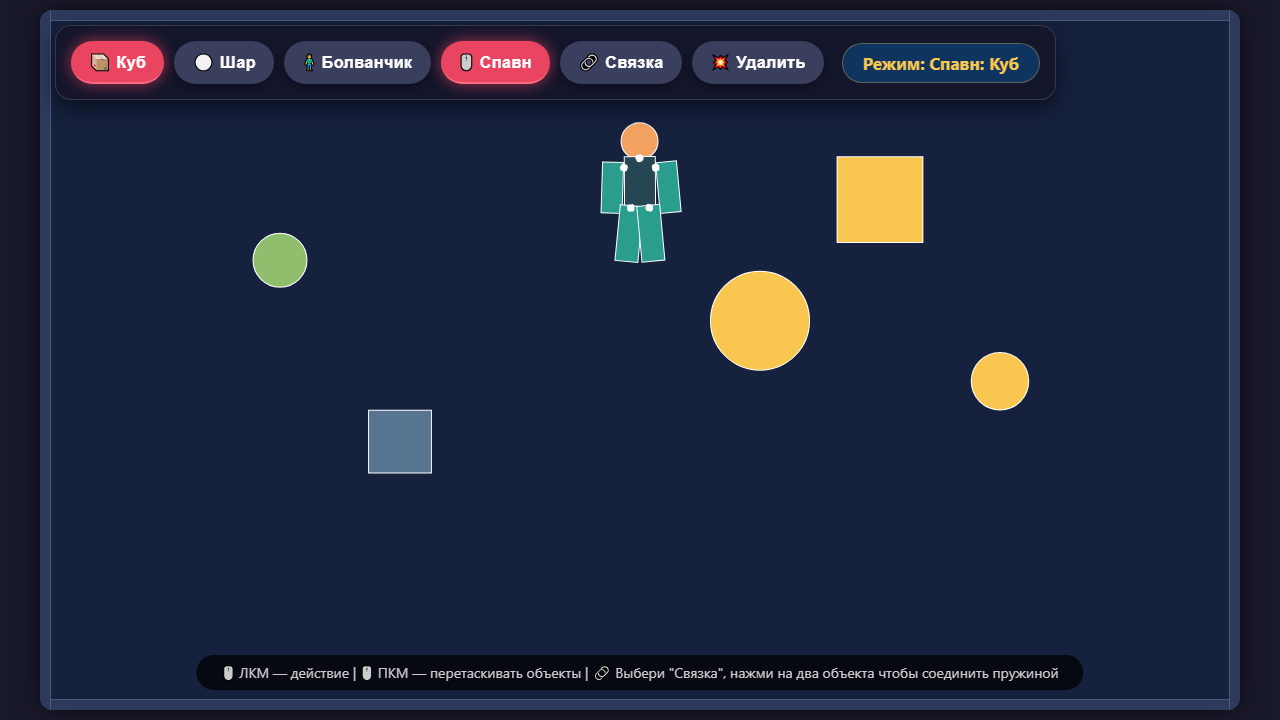
Task: Click the green ball on the canvas
Action: click(x=280, y=260)
